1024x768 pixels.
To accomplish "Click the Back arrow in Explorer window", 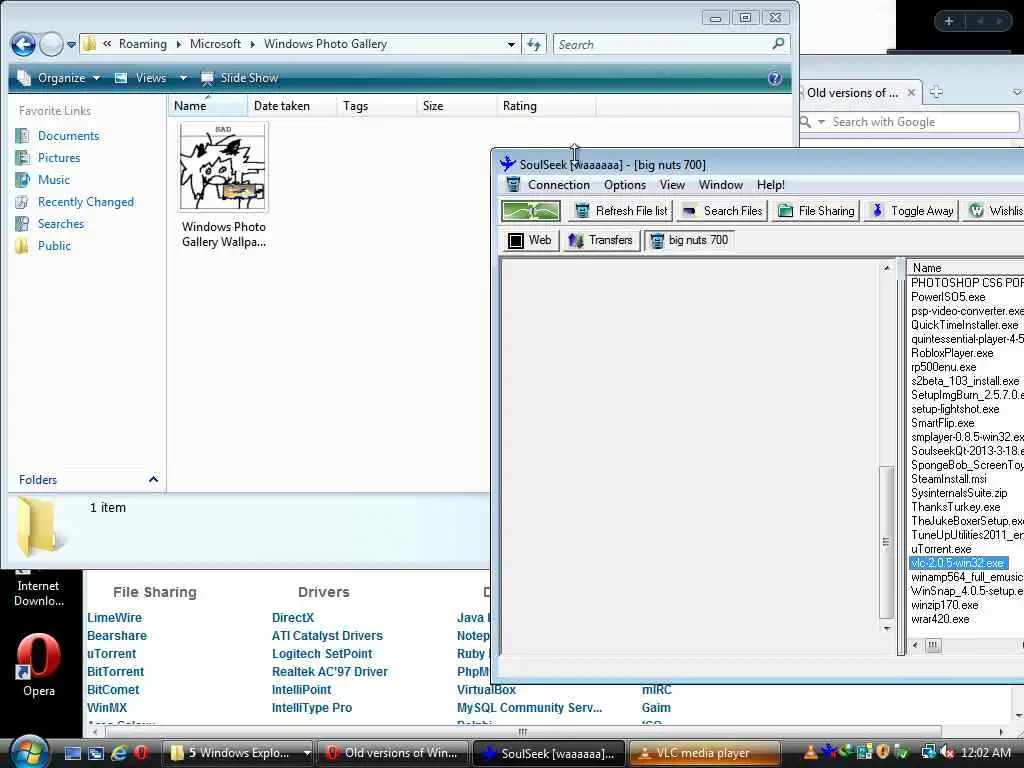I will click(x=24, y=44).
